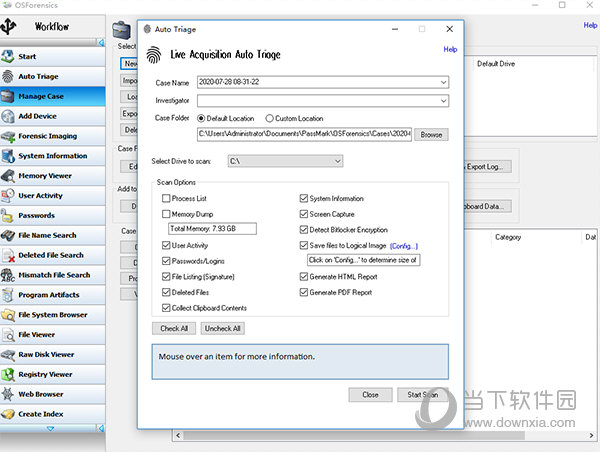Image resolution: width=600 pixels, height=452 pixels.
Task: Open the Case Name dropdown
Action: (443, 82)
